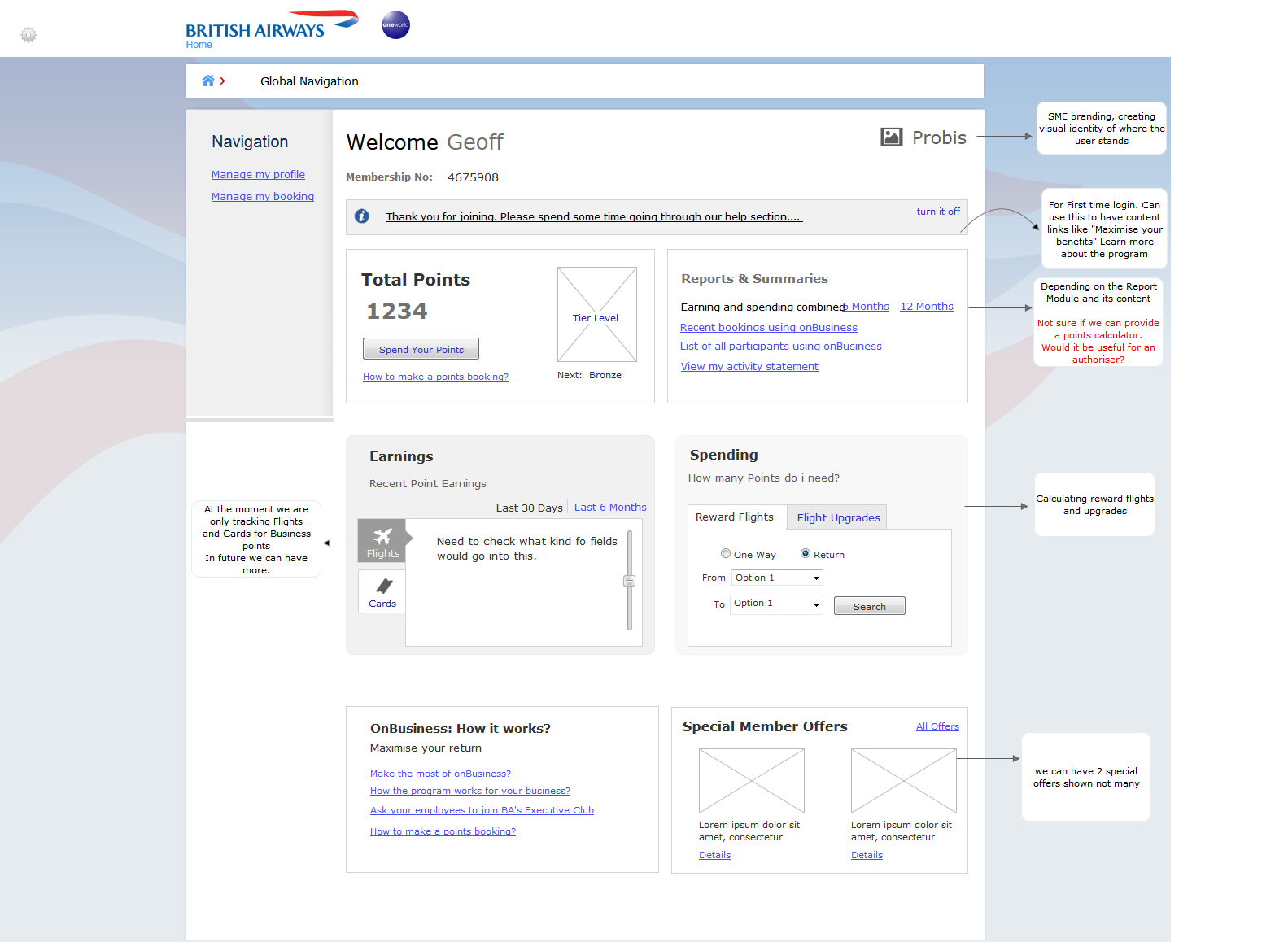
Task: Open How to make a points booking in OnBusiness section
Action: click(x=443, y=831)
